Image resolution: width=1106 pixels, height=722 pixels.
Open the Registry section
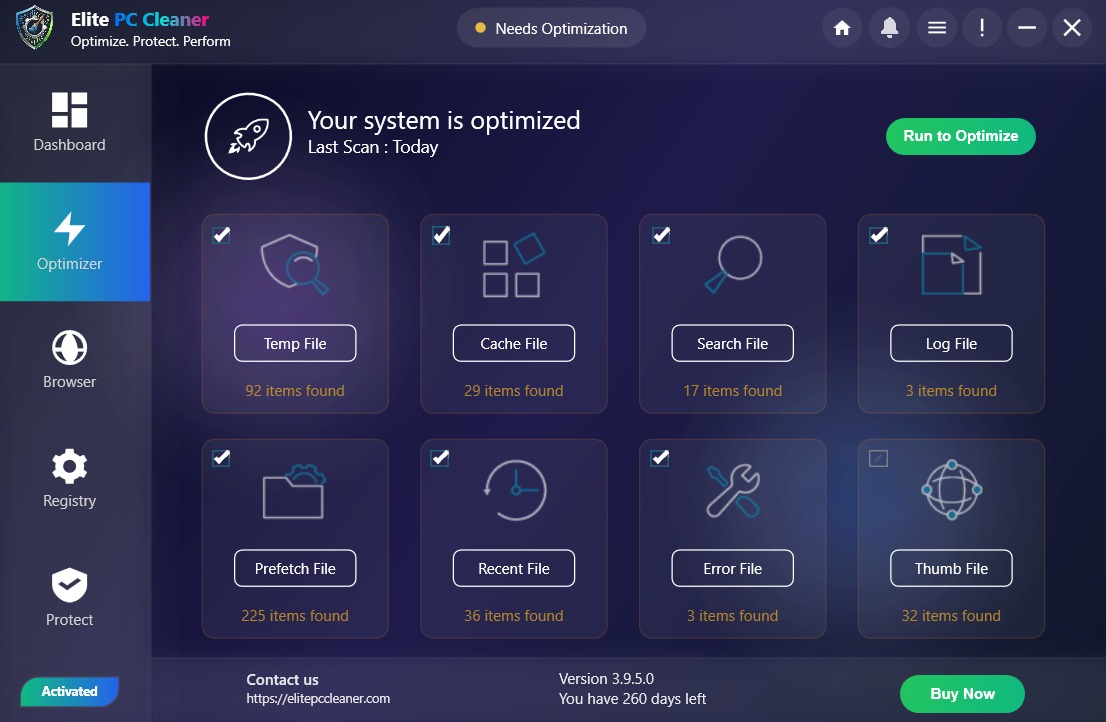69,479
